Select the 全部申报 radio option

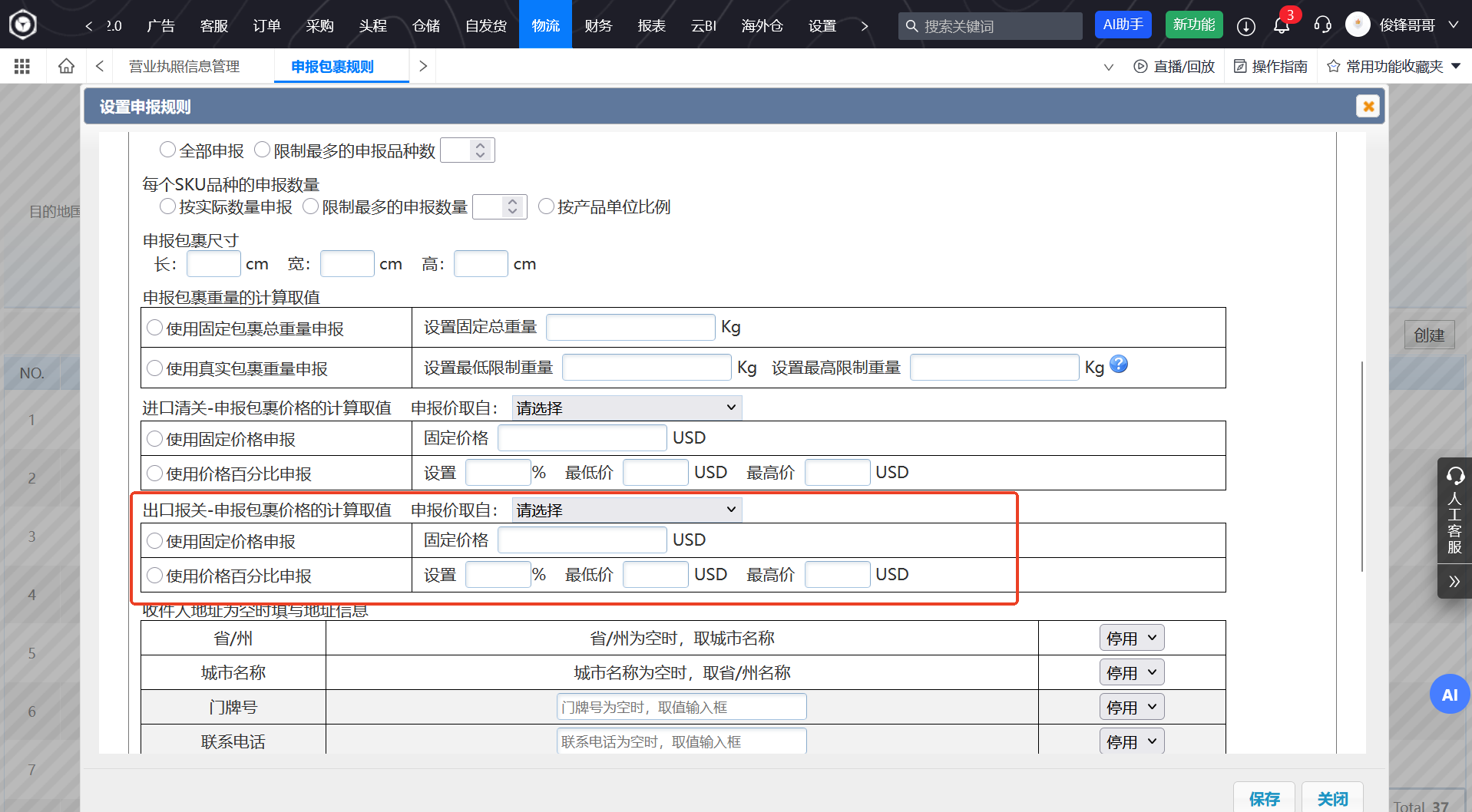pyautogui.click(x=167, y=150)
